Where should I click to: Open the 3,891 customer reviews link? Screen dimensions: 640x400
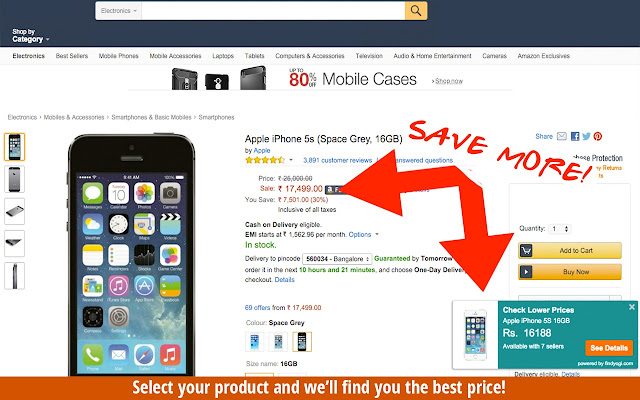pyautogui.click(x=338, y=160)
